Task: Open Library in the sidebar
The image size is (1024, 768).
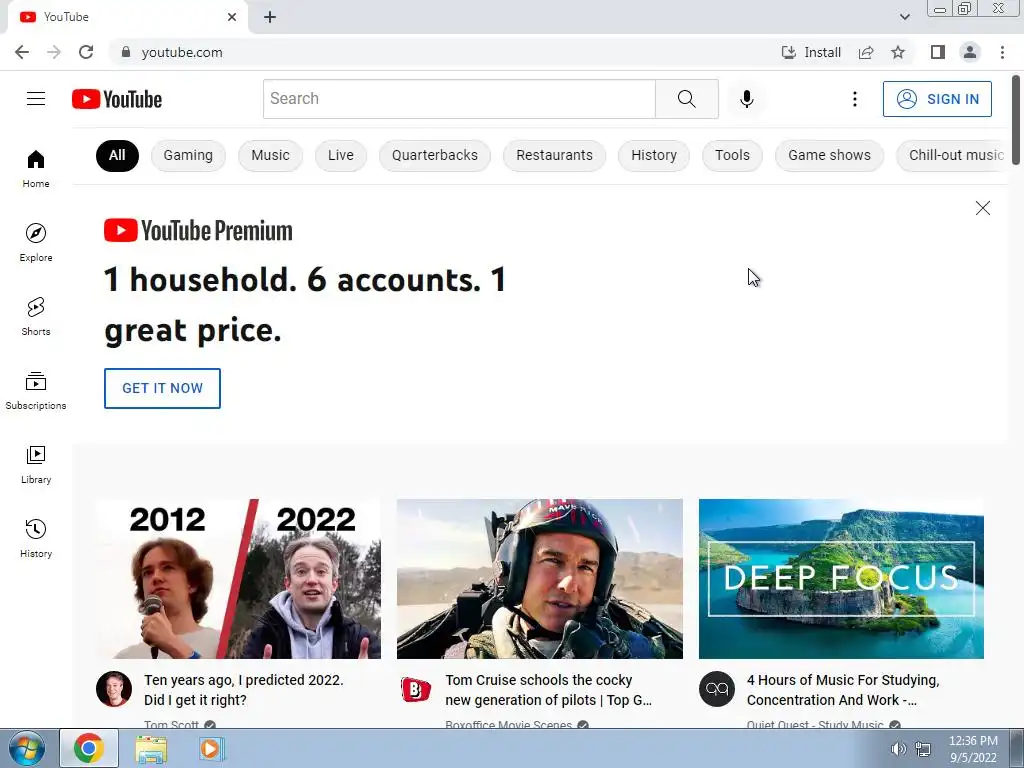Action: click(x=36, y=464)
